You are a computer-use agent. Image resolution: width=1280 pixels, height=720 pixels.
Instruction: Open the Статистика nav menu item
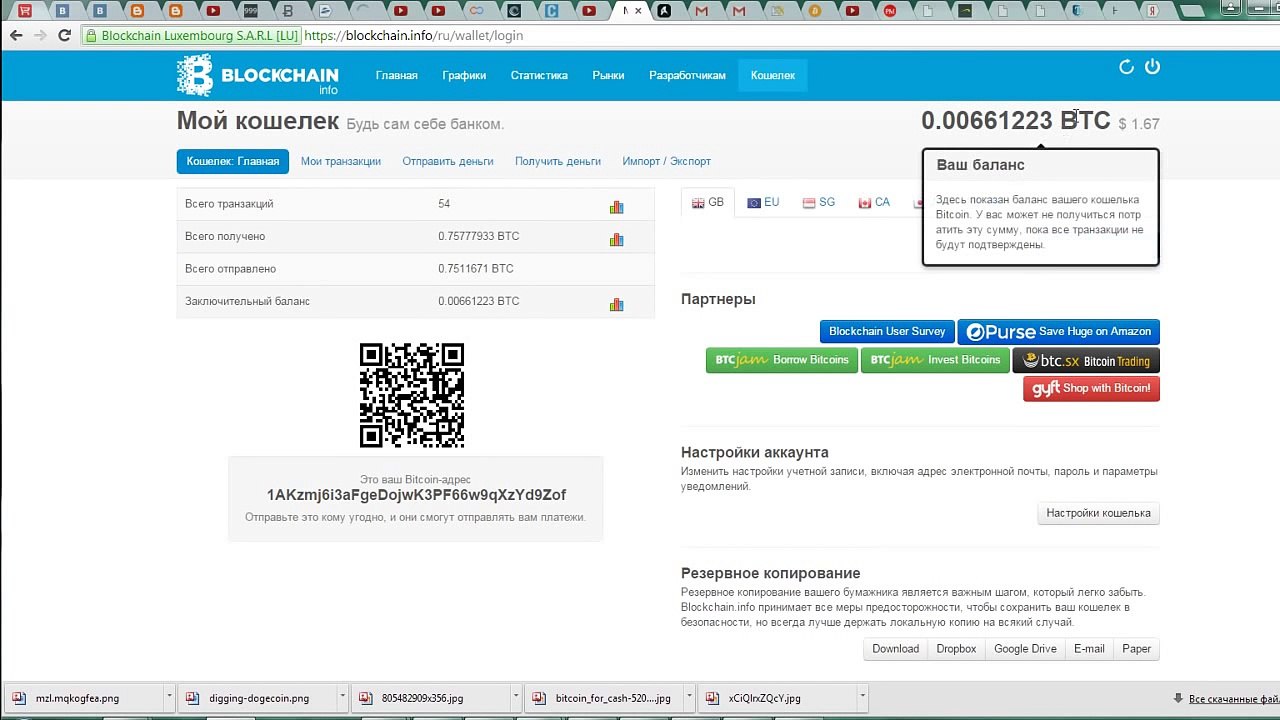[x=539, y=75]
